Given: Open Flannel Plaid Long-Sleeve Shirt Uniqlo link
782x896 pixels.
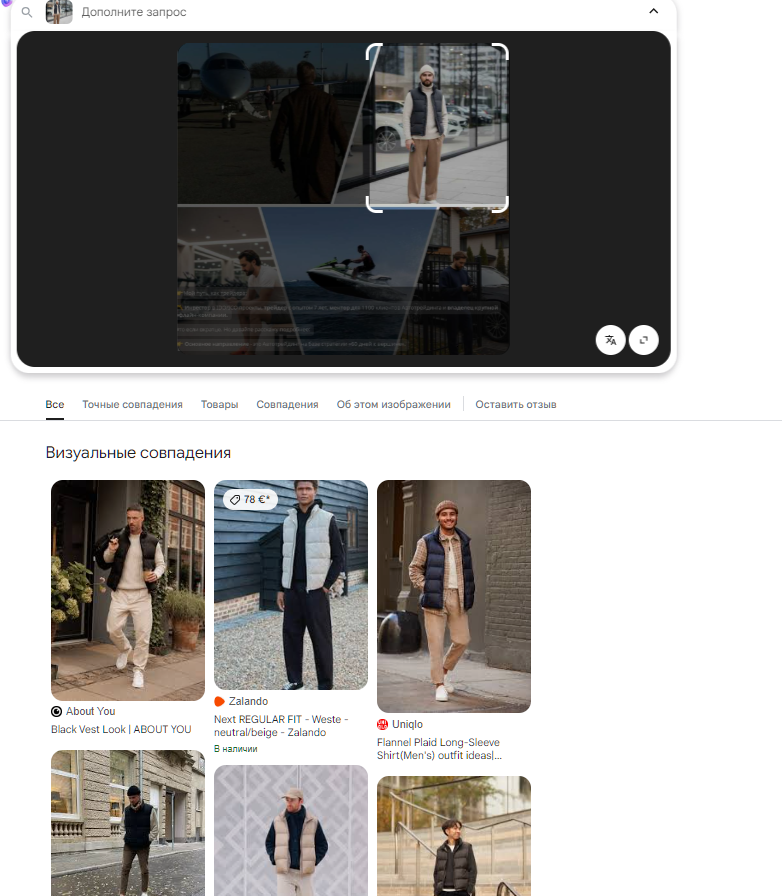Looking at the screenshot, I should [439, 749].
